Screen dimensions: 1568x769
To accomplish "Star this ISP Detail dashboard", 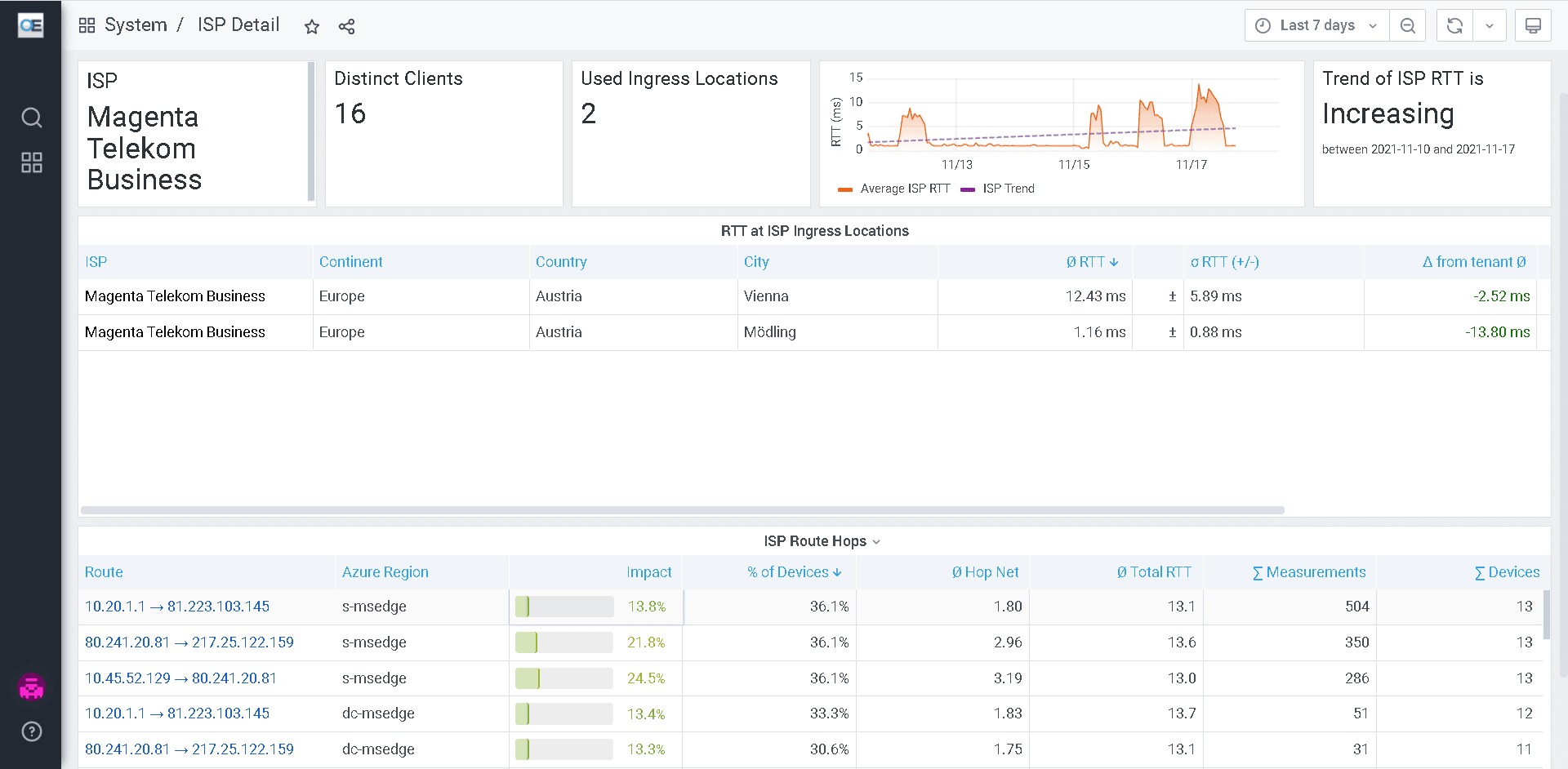I will click(311, 26).
